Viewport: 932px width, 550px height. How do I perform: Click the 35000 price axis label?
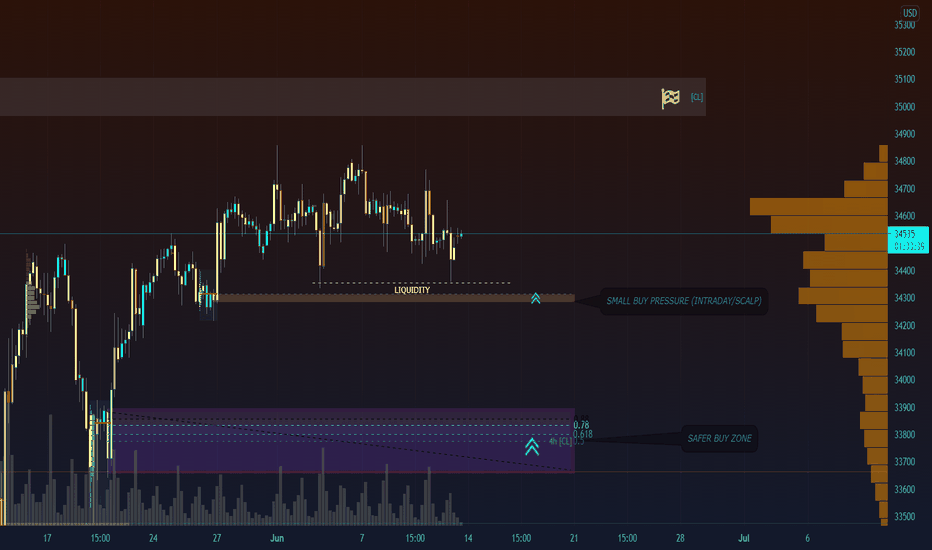(905, 107)
